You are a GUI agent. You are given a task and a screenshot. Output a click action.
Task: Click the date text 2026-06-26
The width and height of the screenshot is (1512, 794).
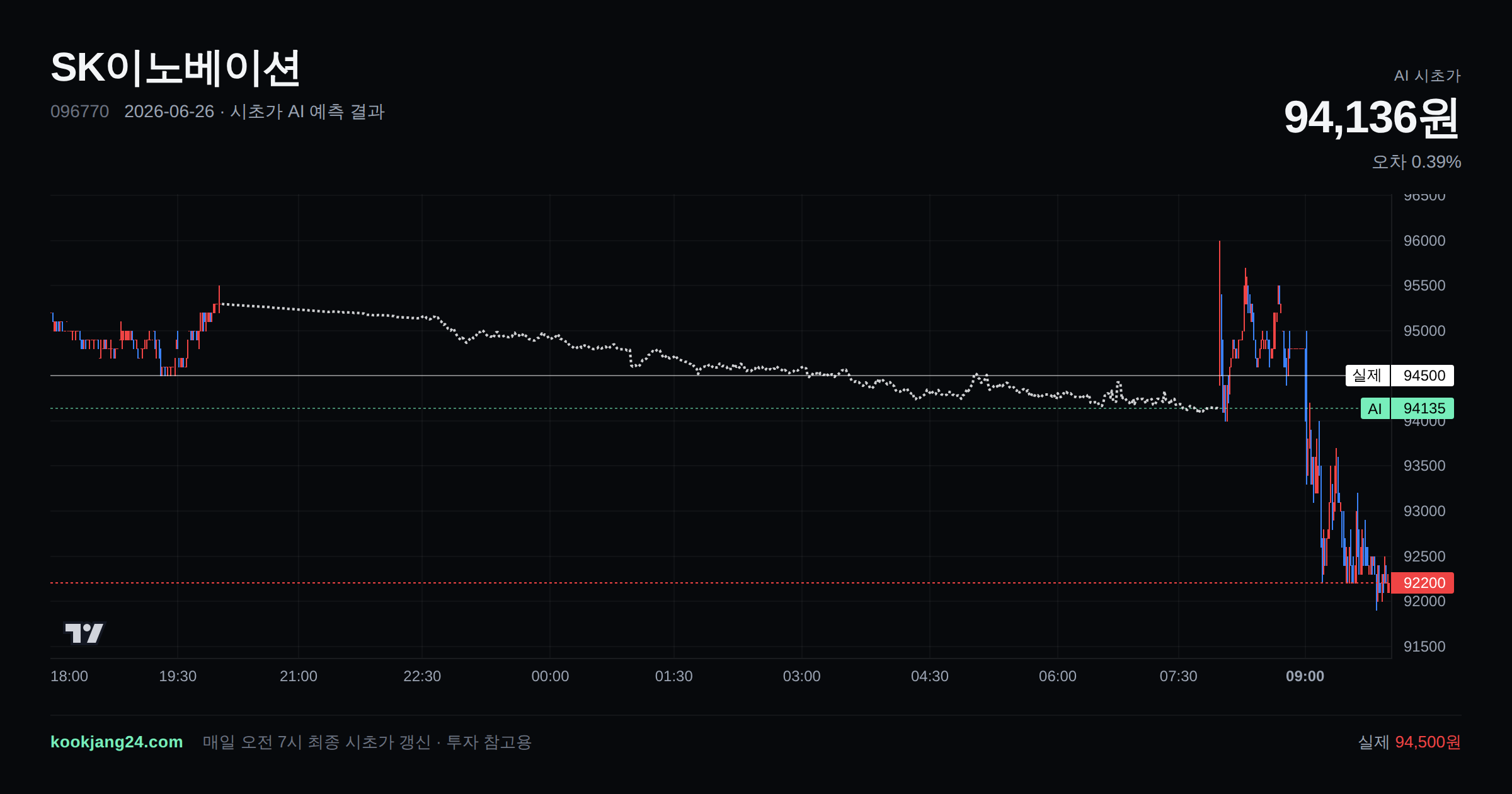point(169,112)
